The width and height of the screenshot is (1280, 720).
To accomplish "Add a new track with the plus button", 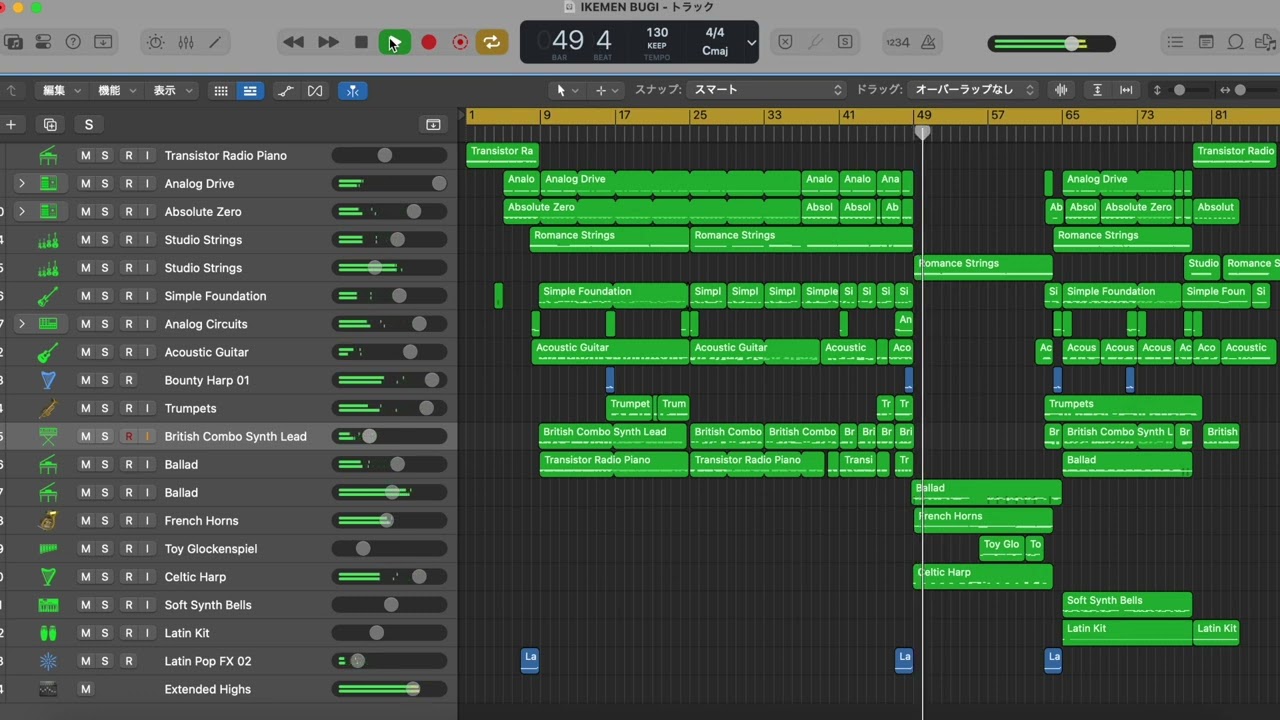I will pos(11,124).
